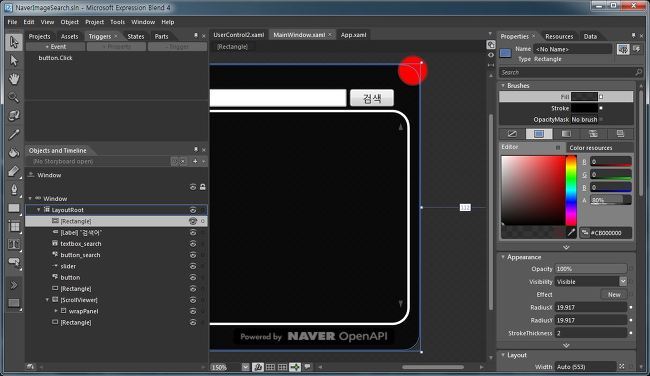
Task: Select the Brush resources option
Action: coord(620,133)
